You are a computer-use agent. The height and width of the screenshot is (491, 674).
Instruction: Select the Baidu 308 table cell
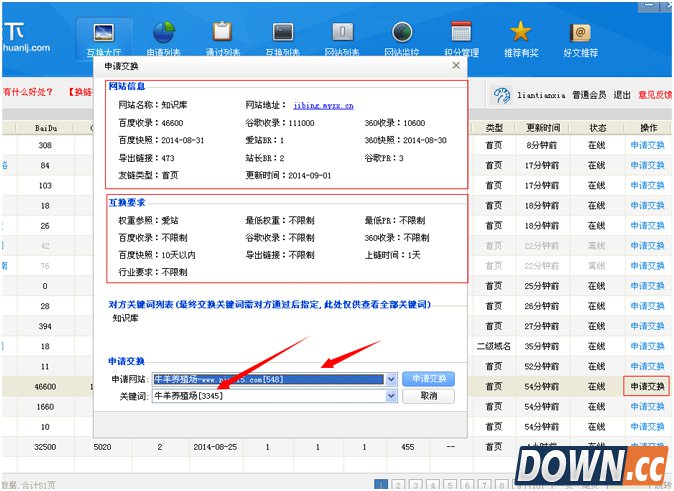tap(45, 145)
